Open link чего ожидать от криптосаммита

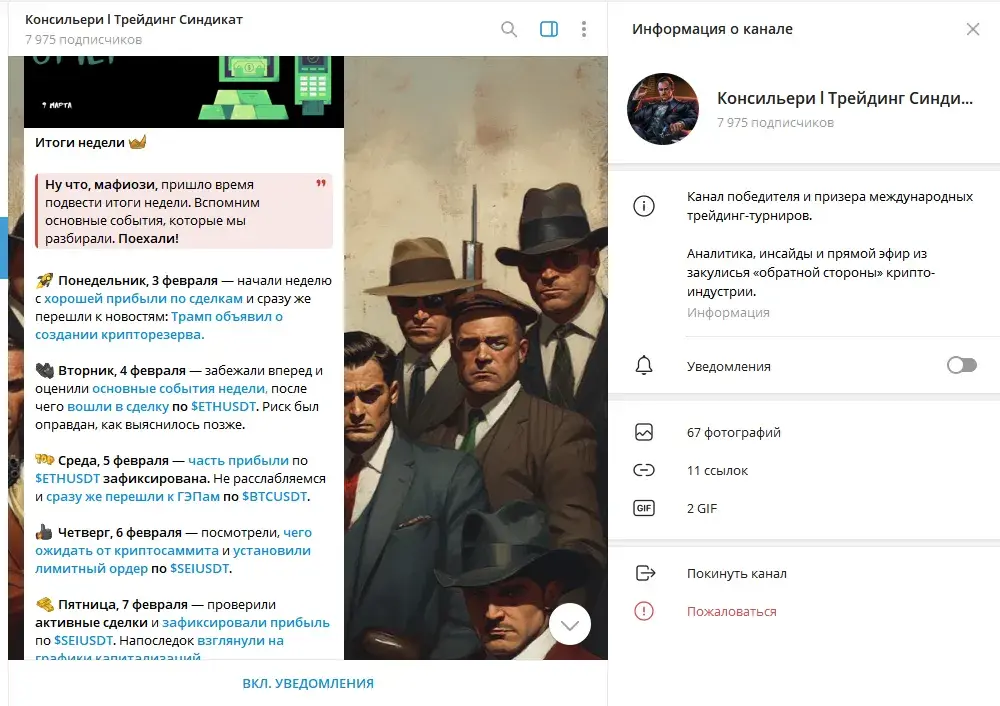(x=173, y=541)
